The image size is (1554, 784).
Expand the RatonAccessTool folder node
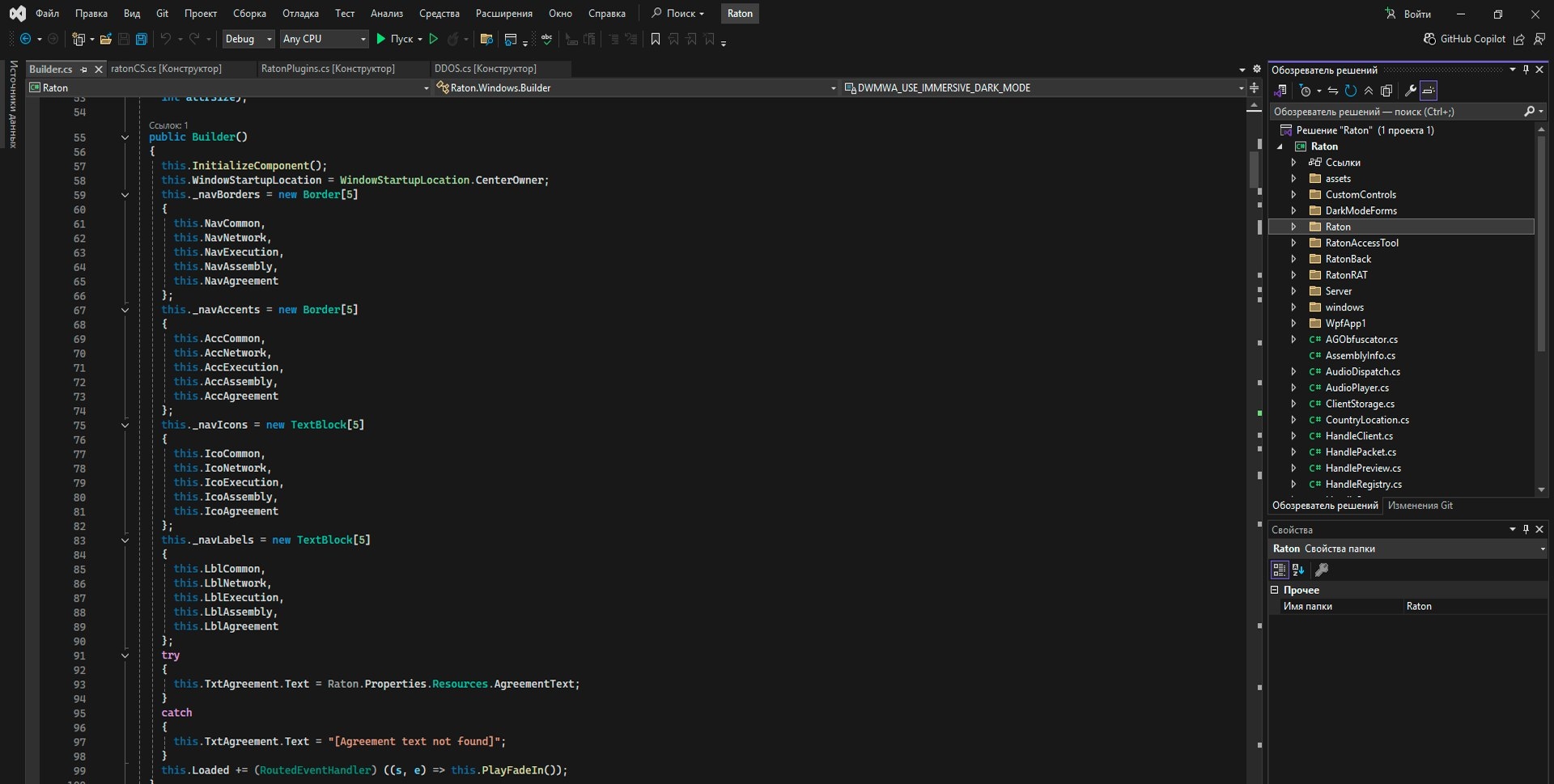(x=1293, y=243)
